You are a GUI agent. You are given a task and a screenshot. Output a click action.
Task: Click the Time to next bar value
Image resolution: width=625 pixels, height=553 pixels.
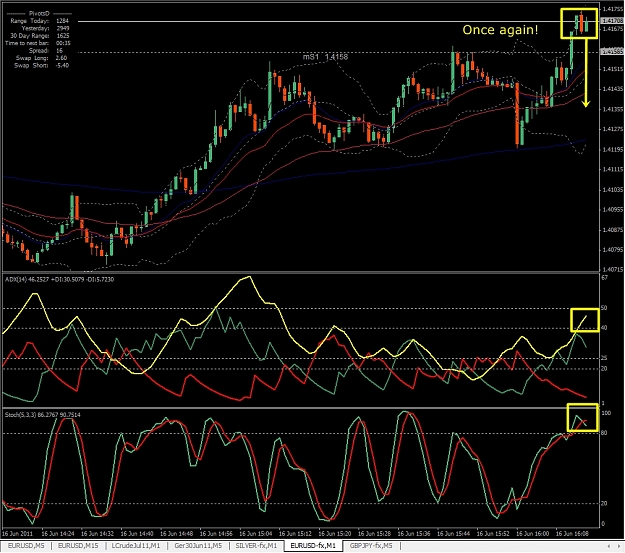pyautogui.click(x=63, y=43)
